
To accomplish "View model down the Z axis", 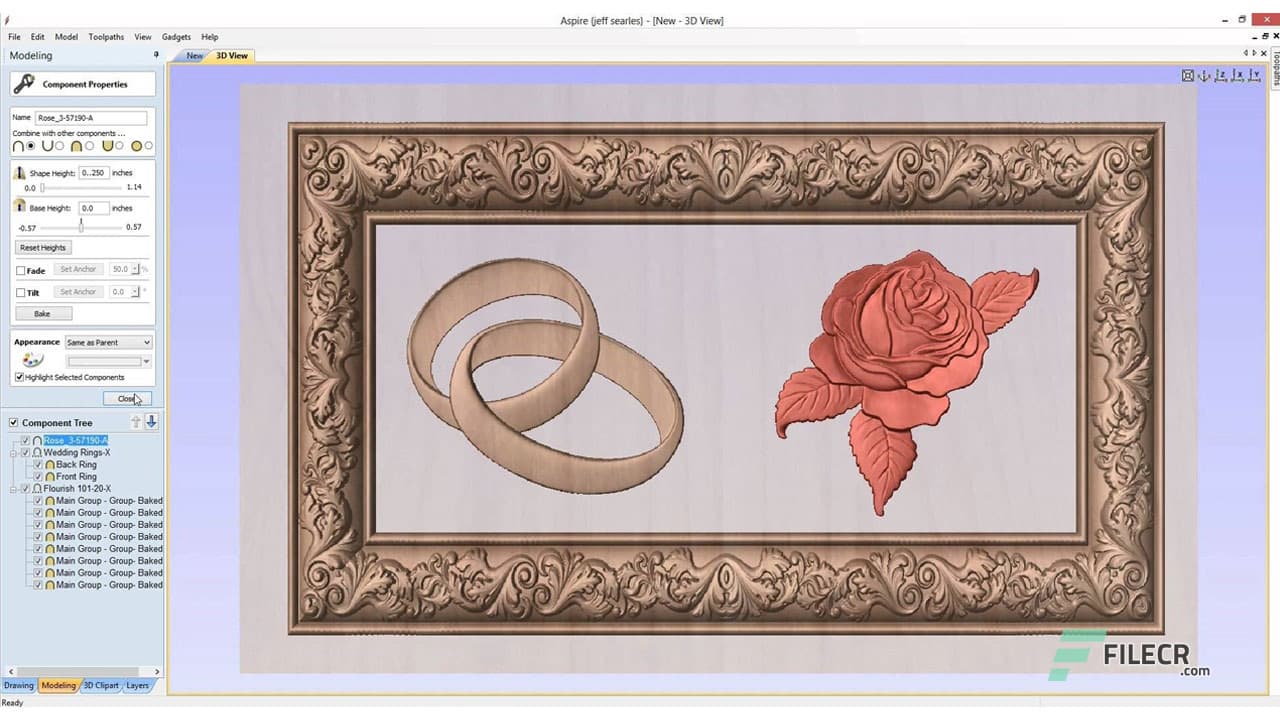I will click(1221, 75).
